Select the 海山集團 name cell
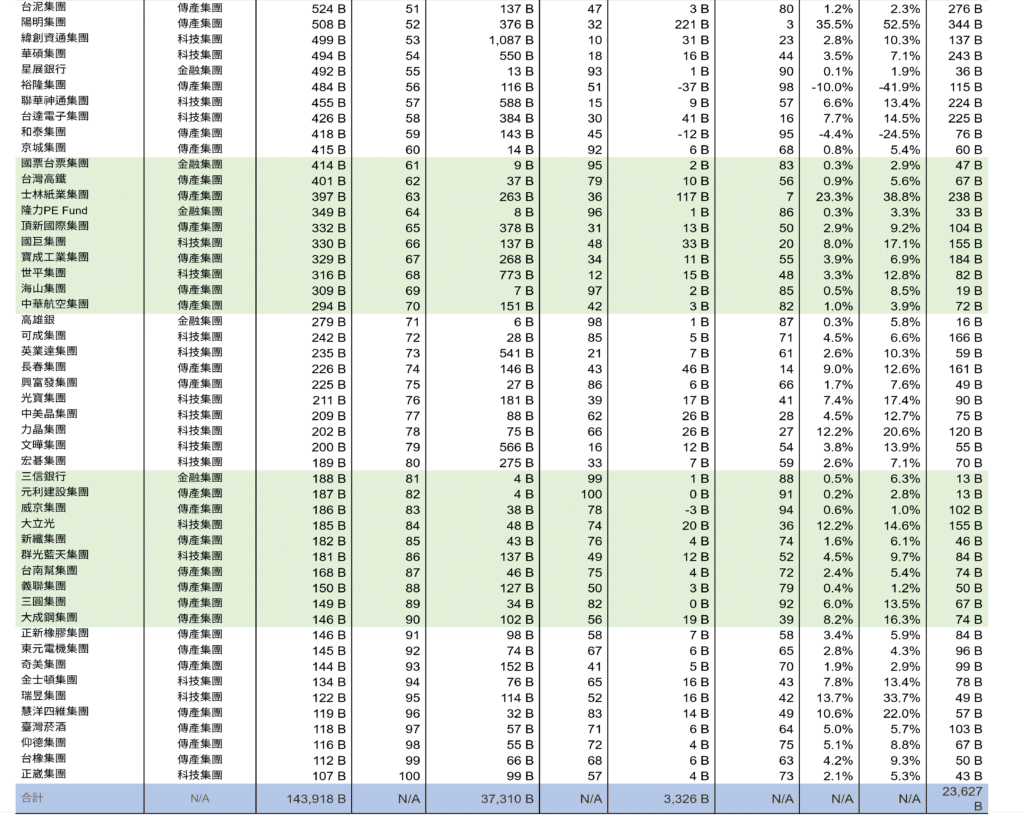The image size is (1024, 821). 43,289
